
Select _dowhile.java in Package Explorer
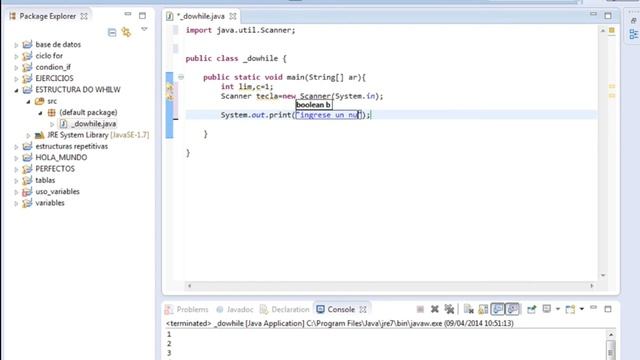coord(93,124)
